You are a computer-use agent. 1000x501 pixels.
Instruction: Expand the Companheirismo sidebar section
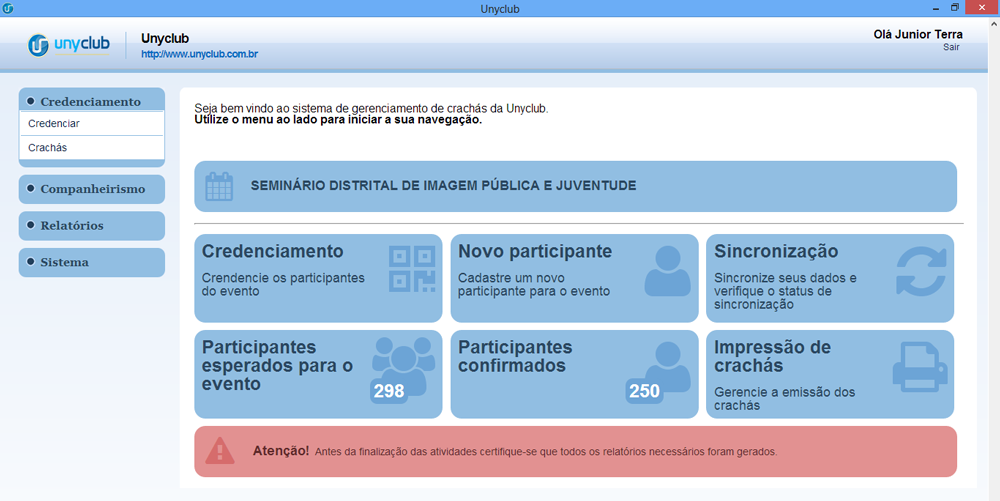pyautogui.click(x=91, y=189)
